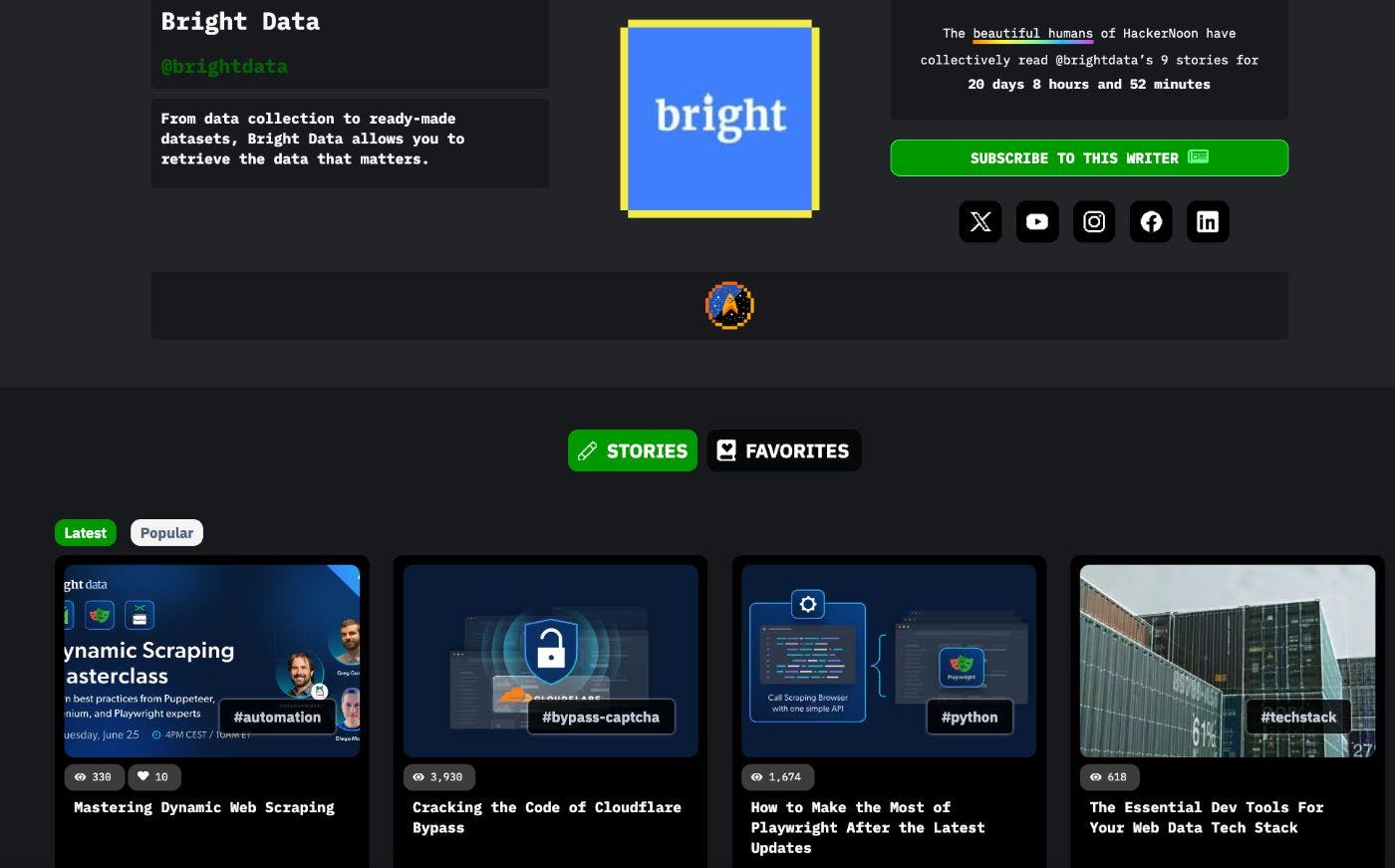Open 'The Essential Dev Tools' story title
This screenshot has width=1395, height=868.
tap(1206, 817)
